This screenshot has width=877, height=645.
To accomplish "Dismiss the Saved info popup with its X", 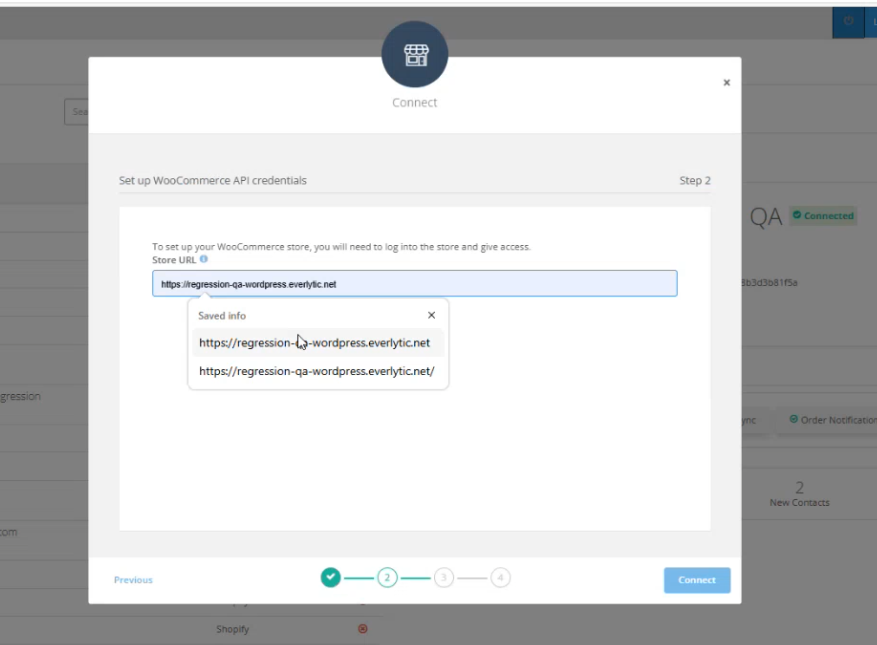I will (x=430, y=315).
